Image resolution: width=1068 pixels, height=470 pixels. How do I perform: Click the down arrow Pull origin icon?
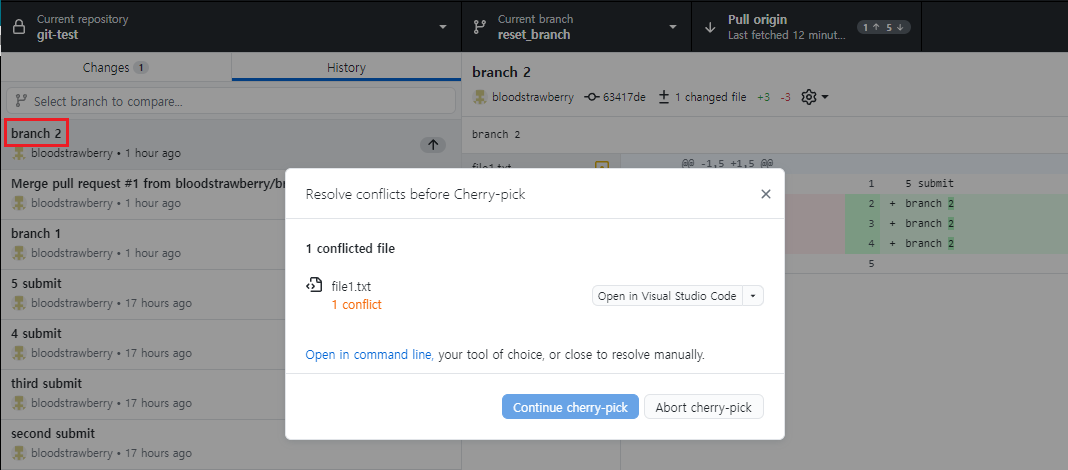point(710,27)
